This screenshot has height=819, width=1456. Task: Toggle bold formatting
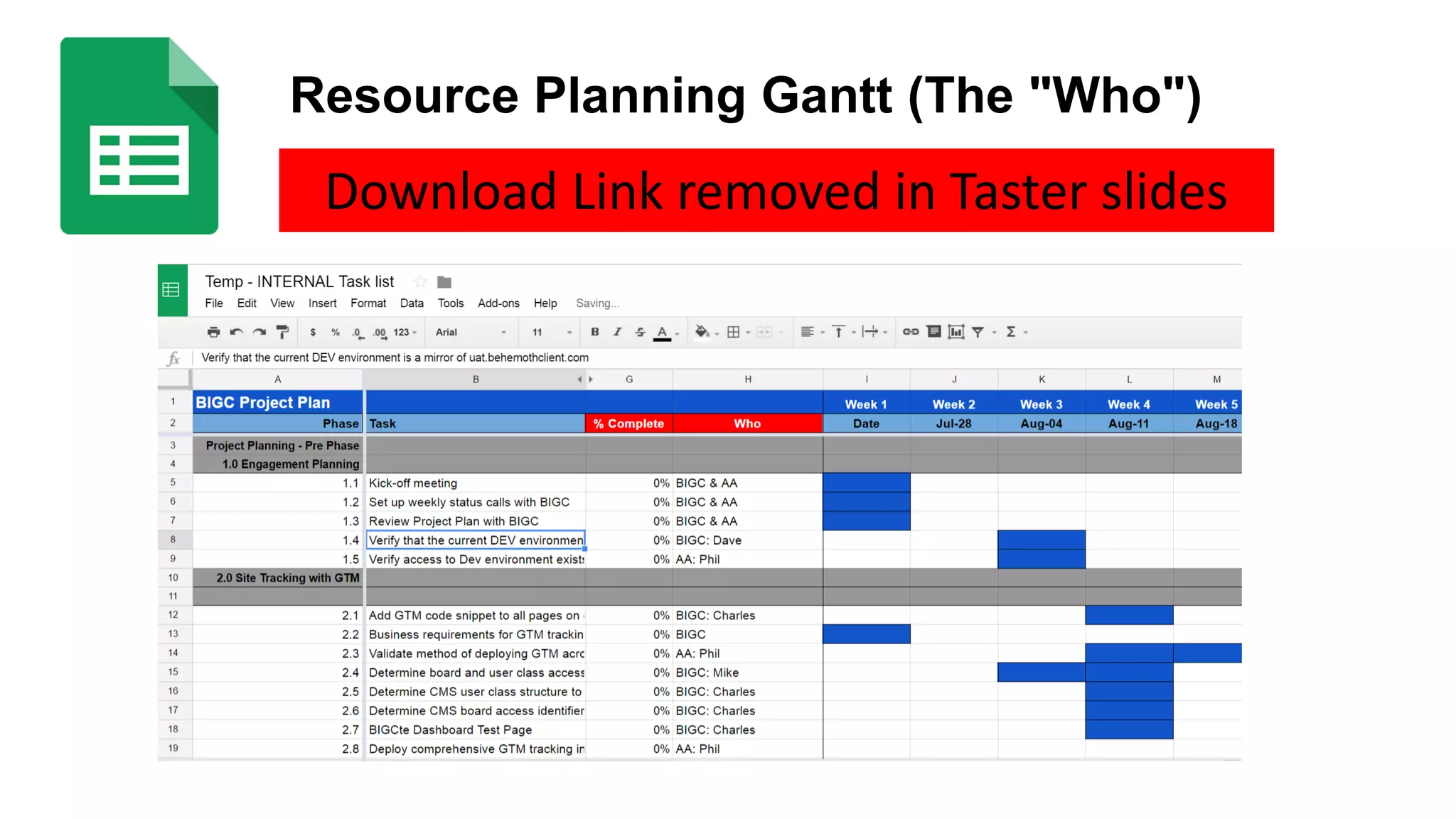point(595,332)
